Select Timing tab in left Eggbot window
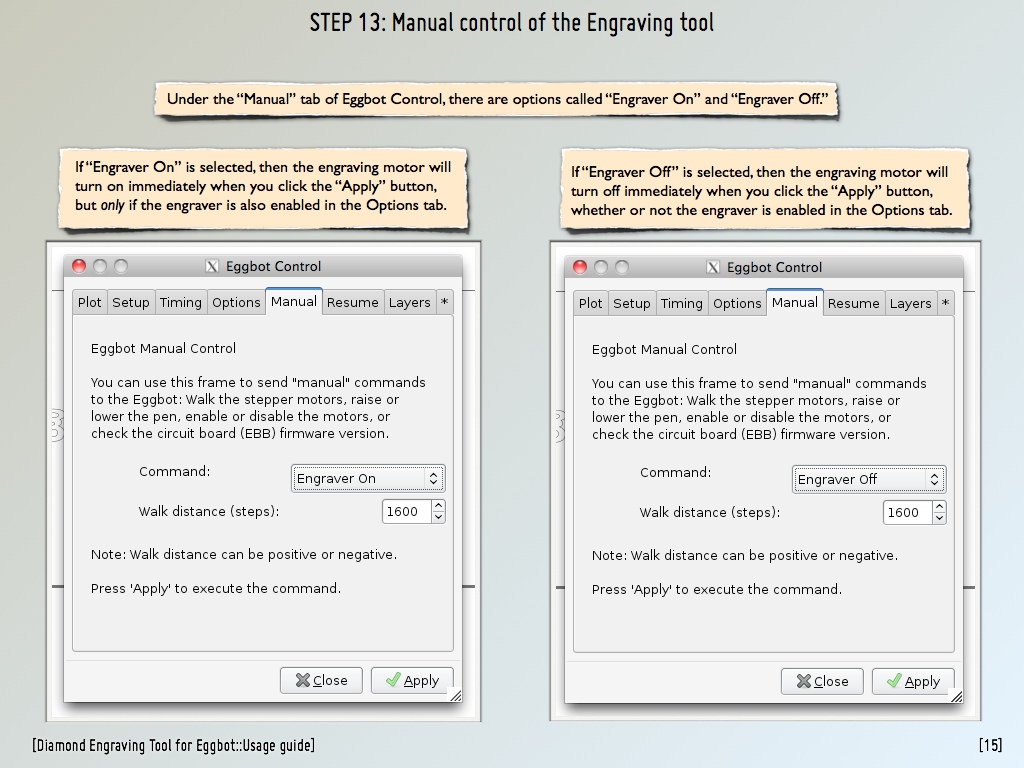 point(181,303)
